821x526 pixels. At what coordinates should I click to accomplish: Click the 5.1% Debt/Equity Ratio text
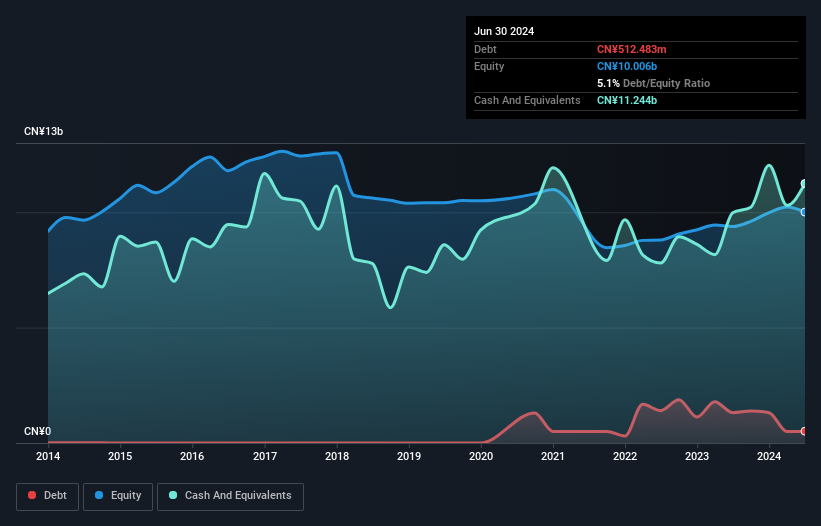tap(653, 83)
